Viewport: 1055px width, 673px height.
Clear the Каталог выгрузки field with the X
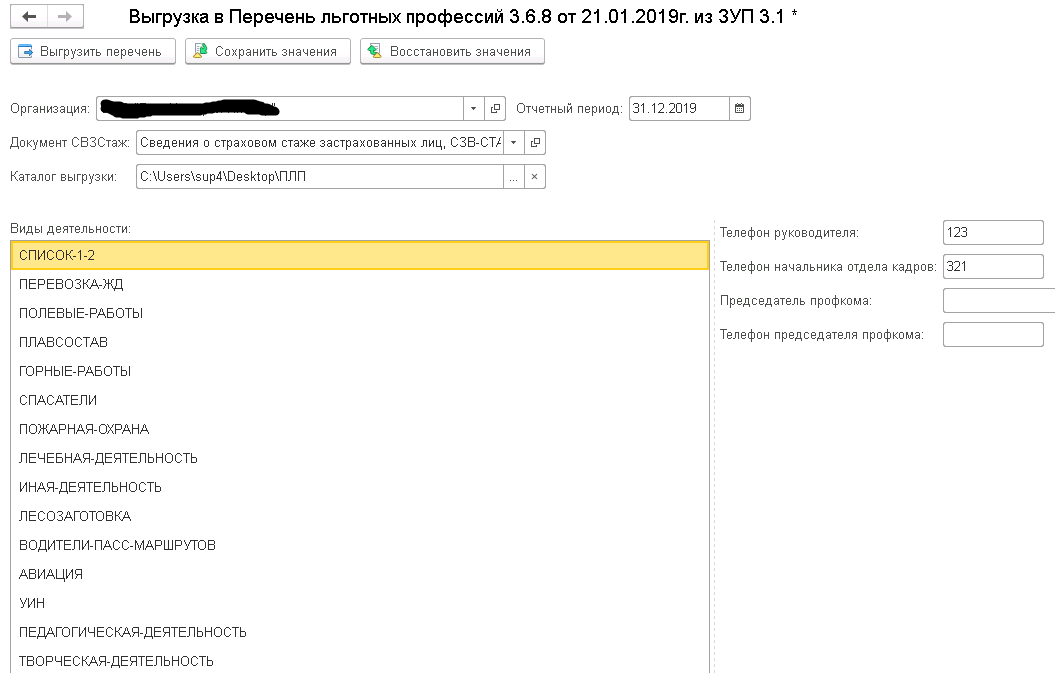535,177
